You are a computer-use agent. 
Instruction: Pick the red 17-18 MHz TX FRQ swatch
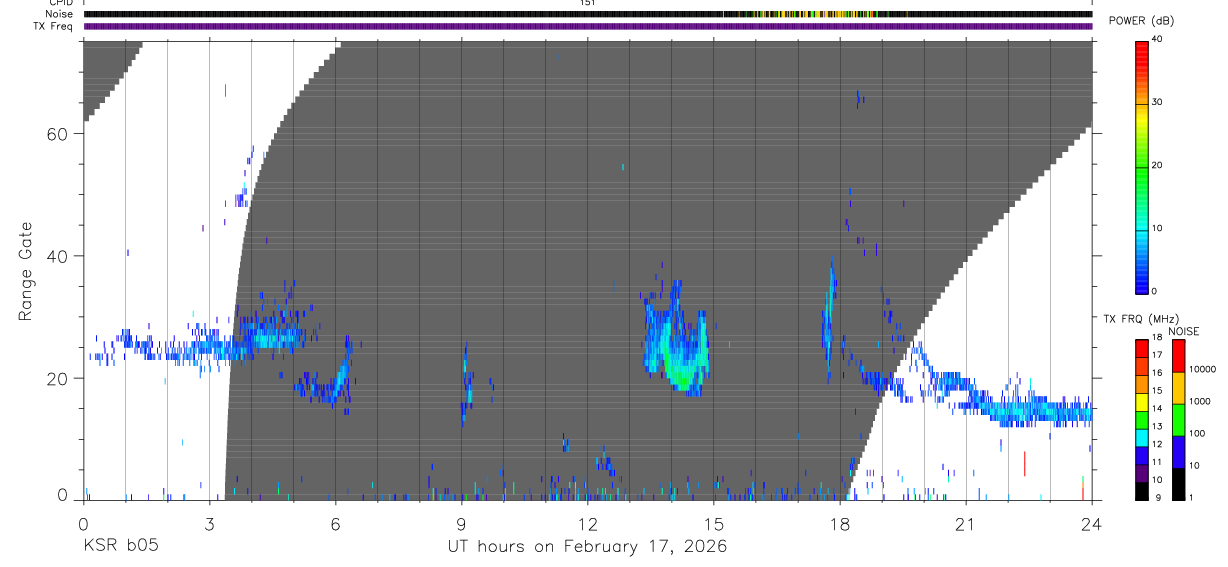1141,349
